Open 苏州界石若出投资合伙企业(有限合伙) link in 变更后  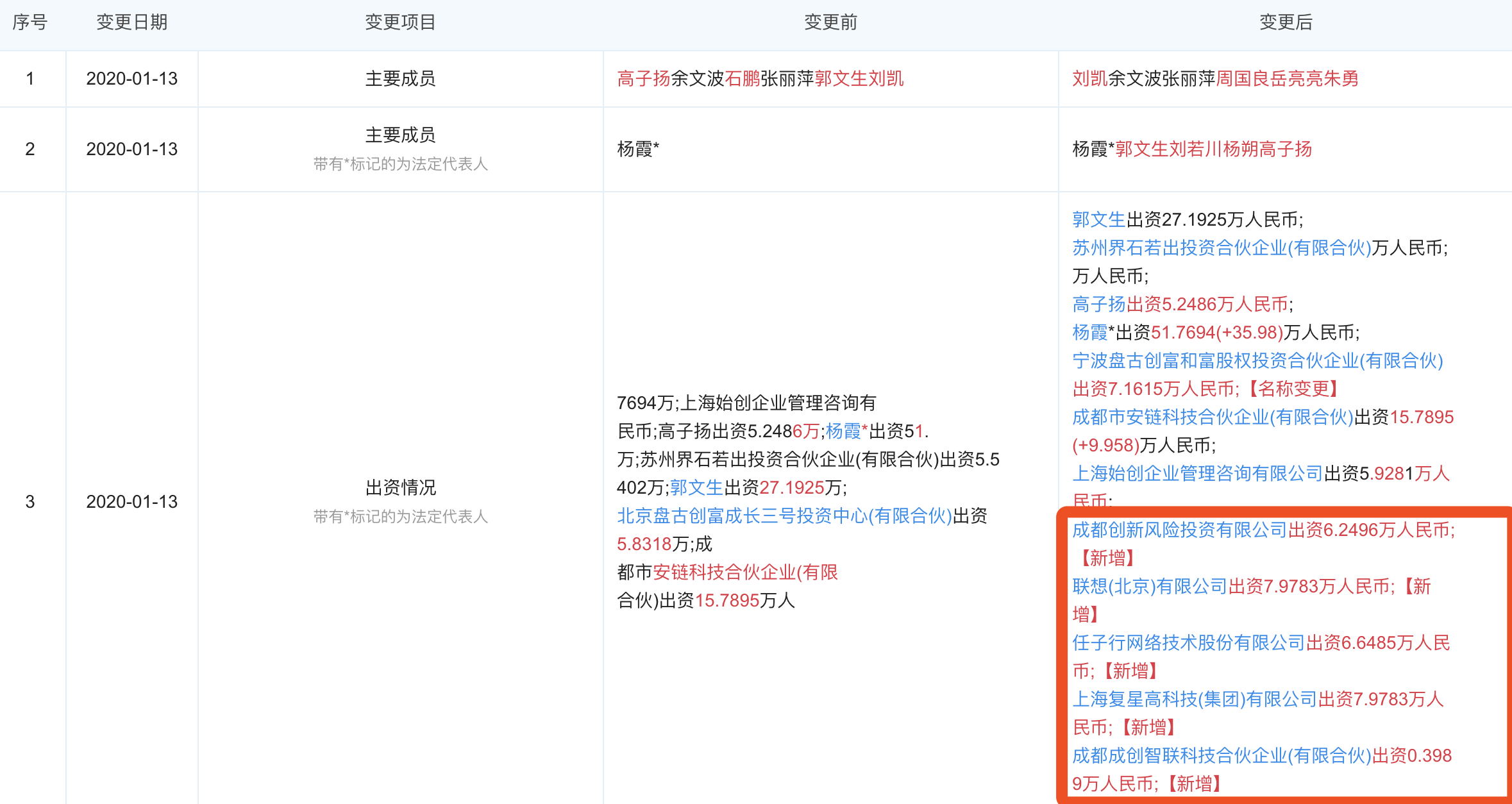(1222, 248)
